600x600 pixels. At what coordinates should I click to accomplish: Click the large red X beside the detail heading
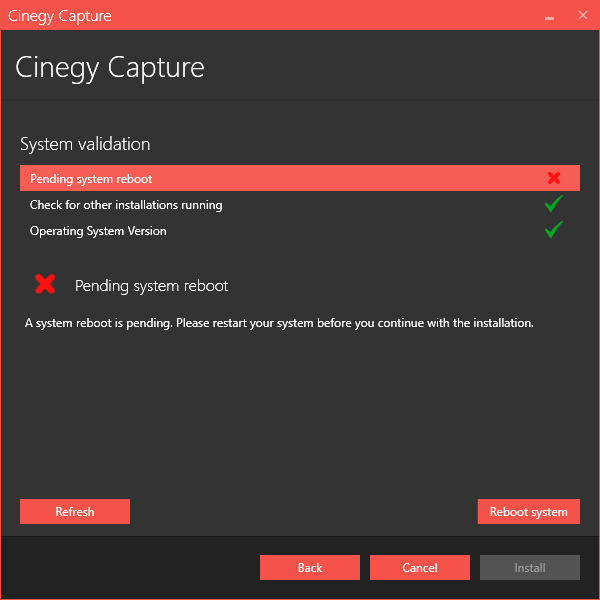(45, 285)
